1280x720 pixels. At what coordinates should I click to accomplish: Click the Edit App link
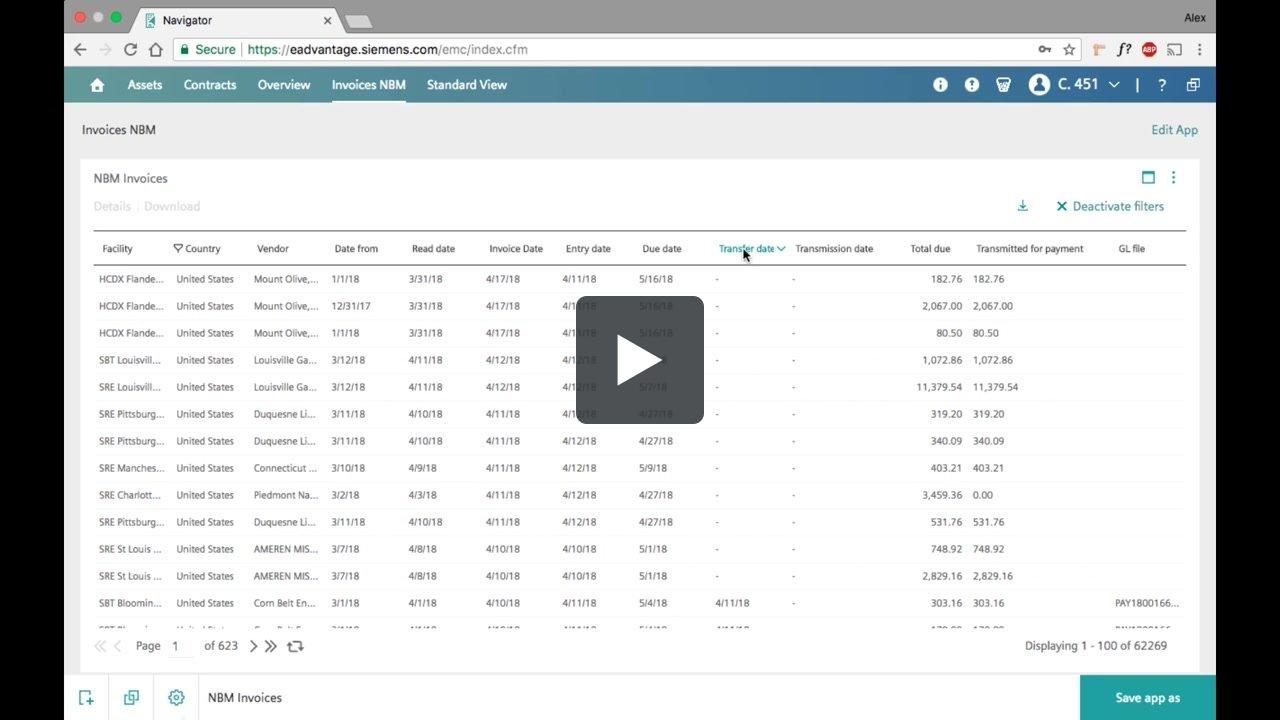point(1174,130)
